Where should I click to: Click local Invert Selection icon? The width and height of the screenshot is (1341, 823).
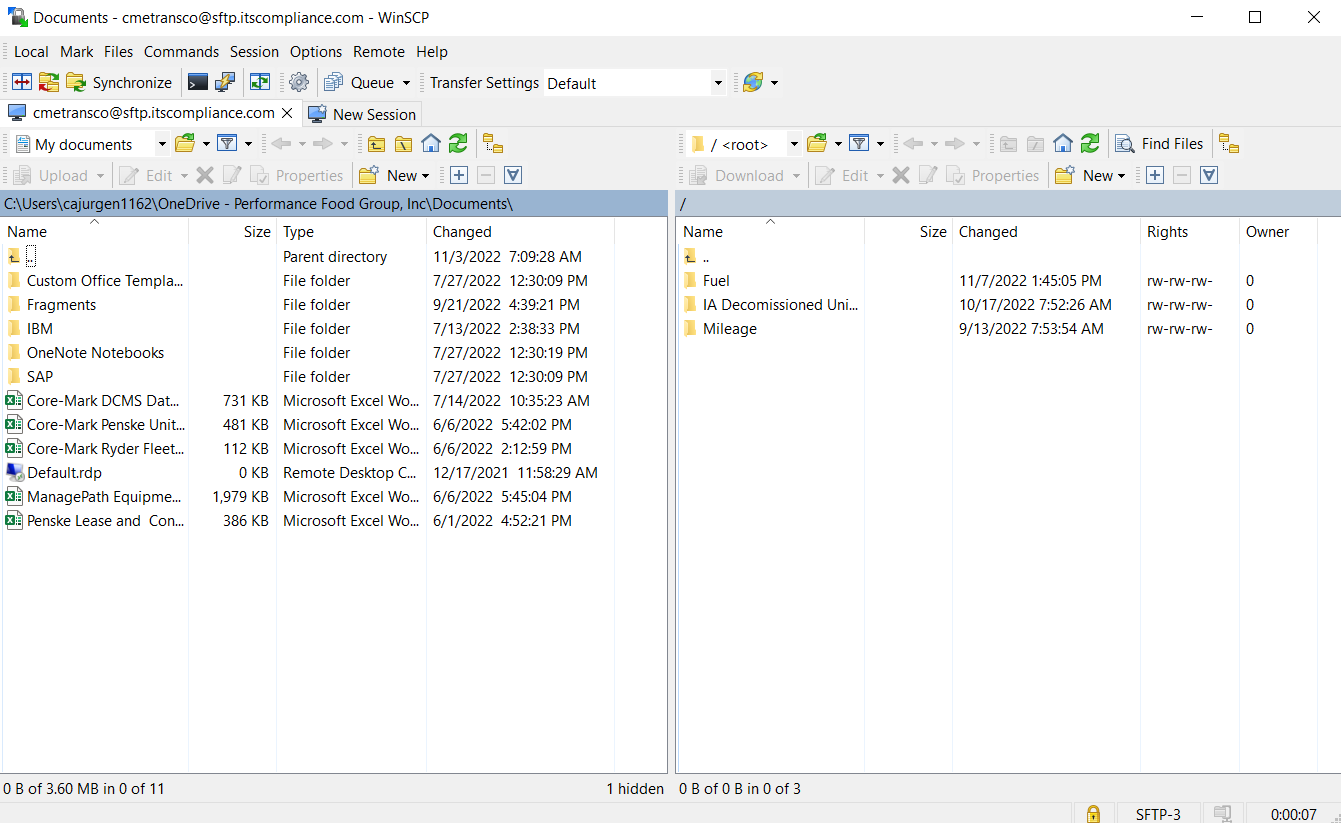[513, 176]
